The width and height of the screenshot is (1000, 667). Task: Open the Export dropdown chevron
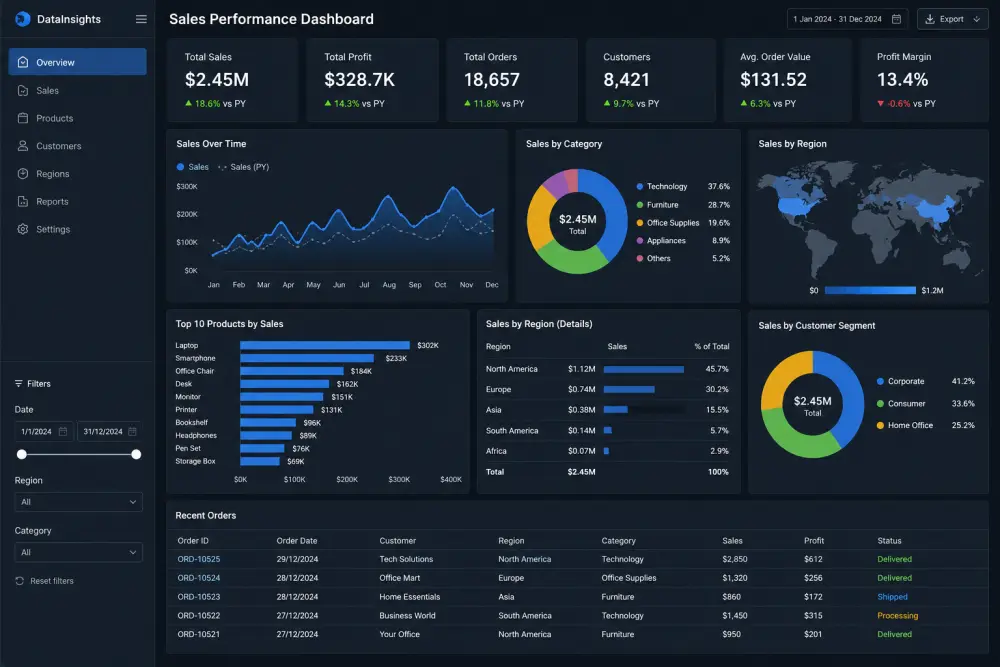click(x=976, y=19)
